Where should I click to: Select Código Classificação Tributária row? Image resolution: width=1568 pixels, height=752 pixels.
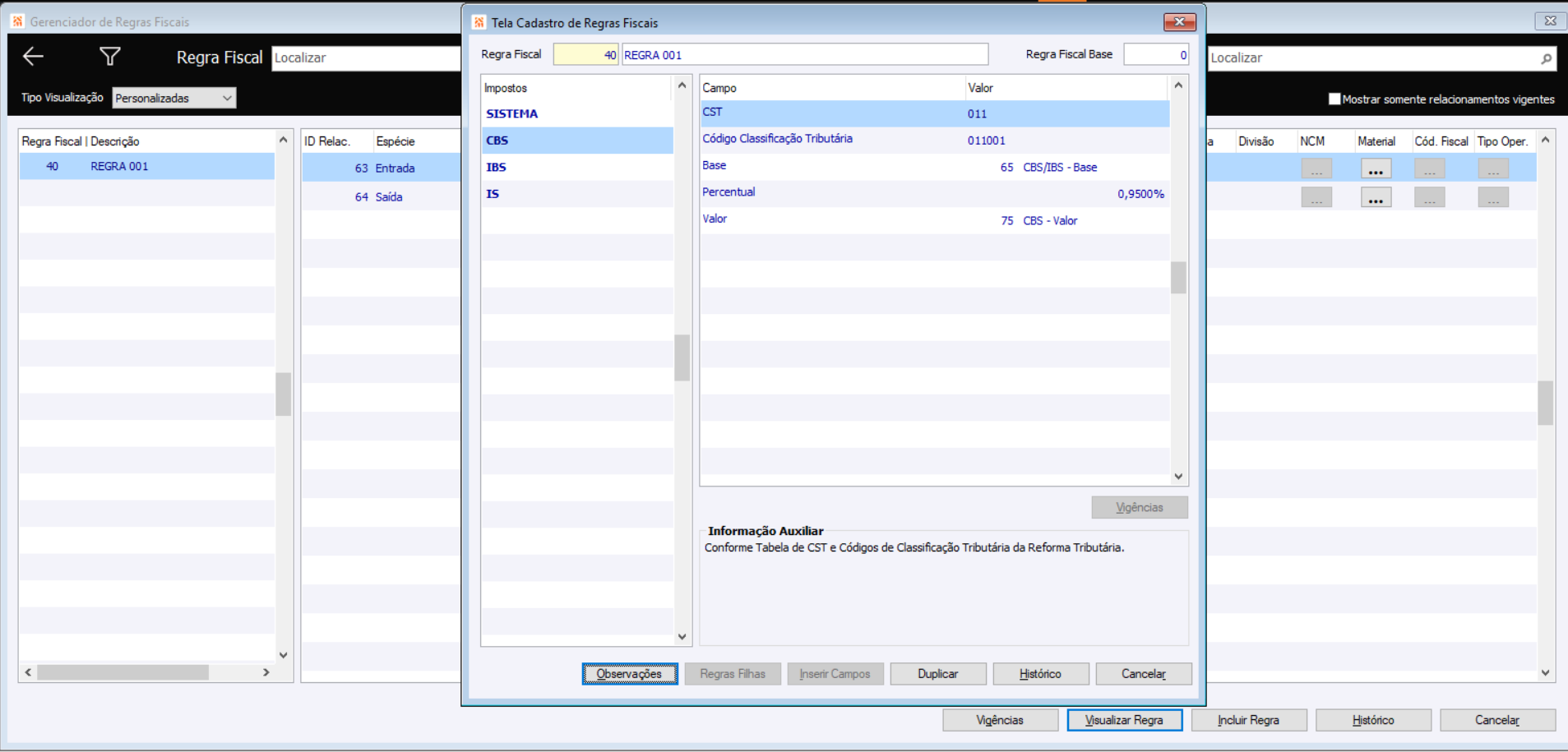click(935, 140)
